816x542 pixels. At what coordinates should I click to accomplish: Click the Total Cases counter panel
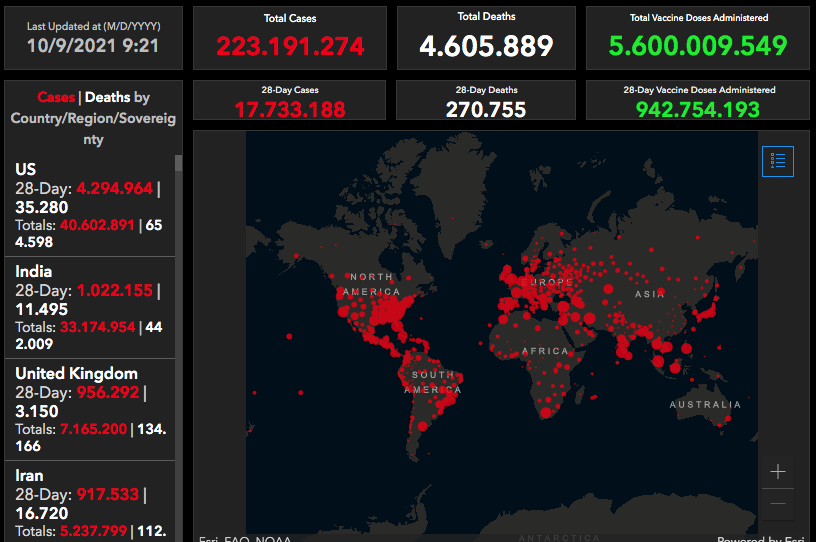[x=290, y=38]
